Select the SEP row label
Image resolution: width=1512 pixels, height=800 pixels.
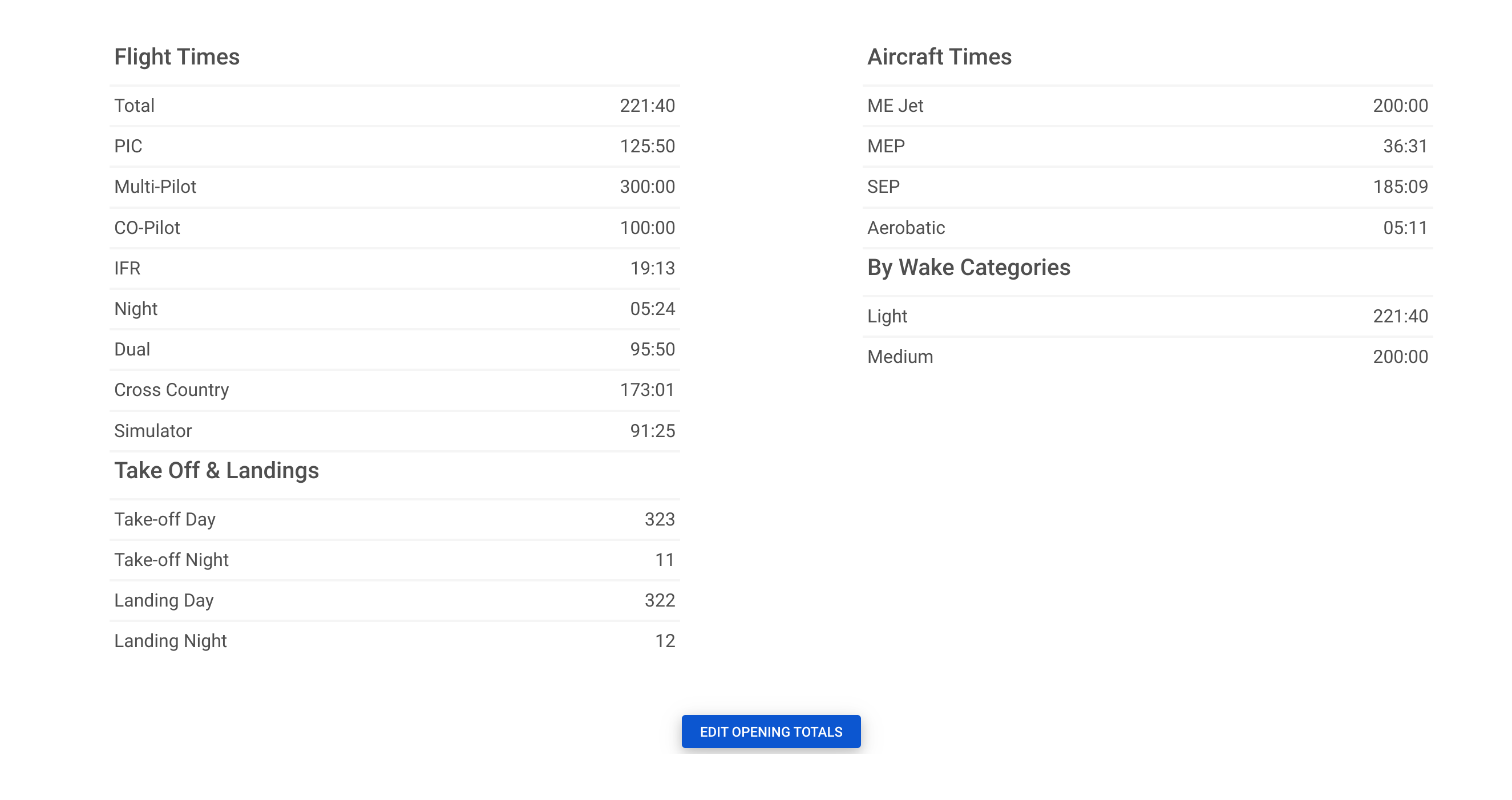pos(883,187)
